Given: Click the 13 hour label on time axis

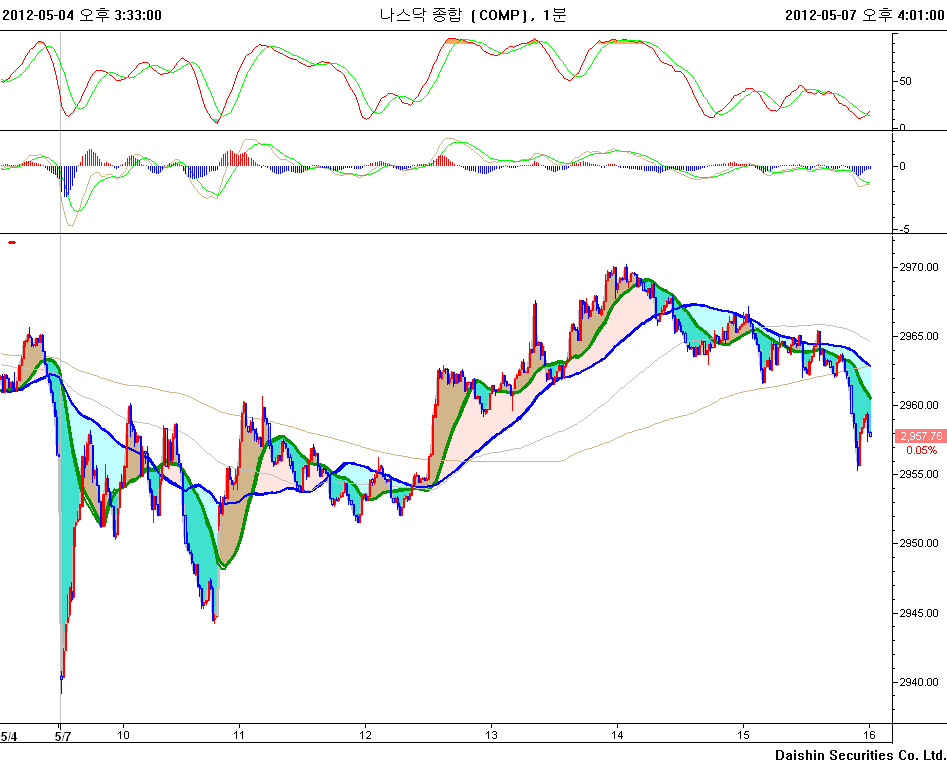Looking at the screenshot, I should [491, 736].
